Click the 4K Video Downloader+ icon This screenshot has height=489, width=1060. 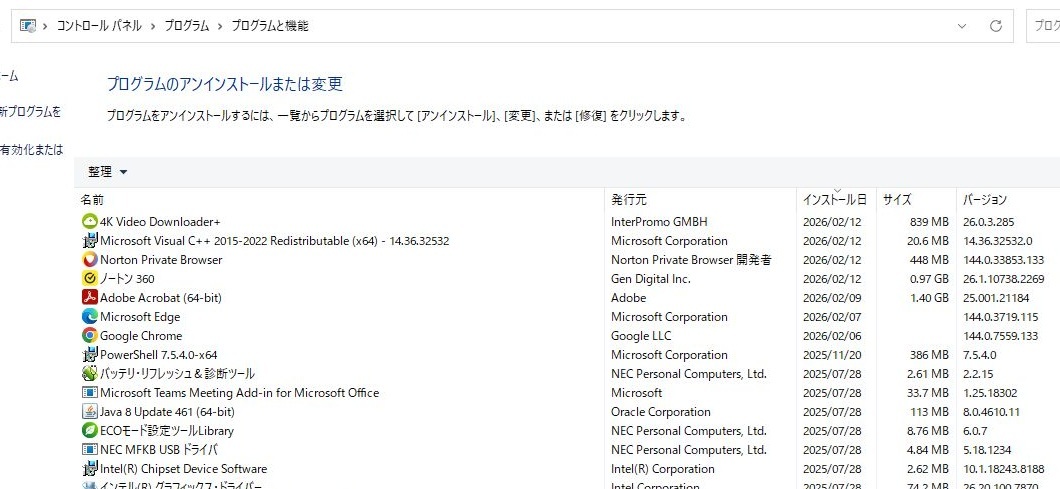tap(90, 221)
